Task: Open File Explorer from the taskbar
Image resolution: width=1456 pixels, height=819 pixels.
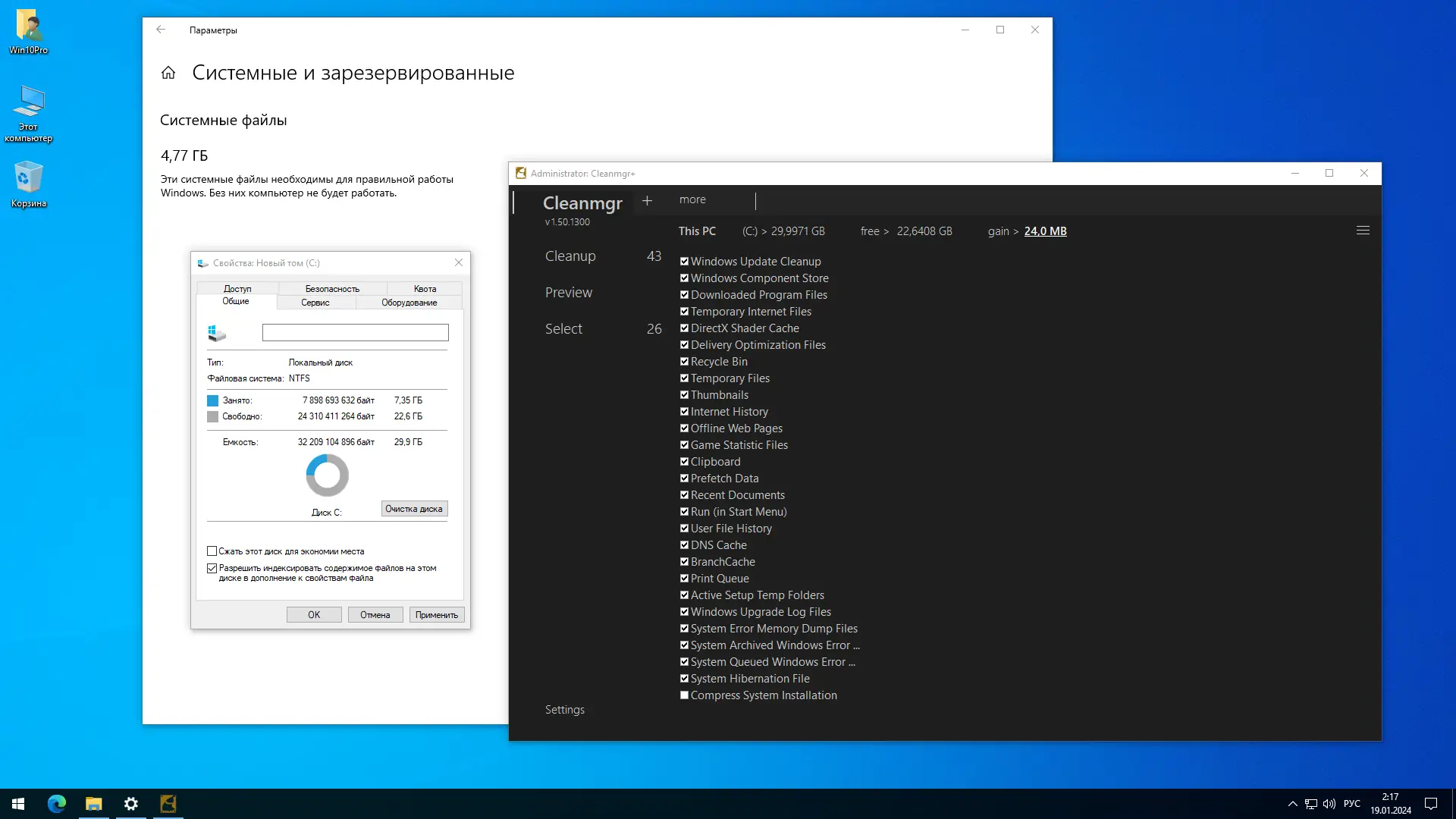Action: tap(94, 804)
